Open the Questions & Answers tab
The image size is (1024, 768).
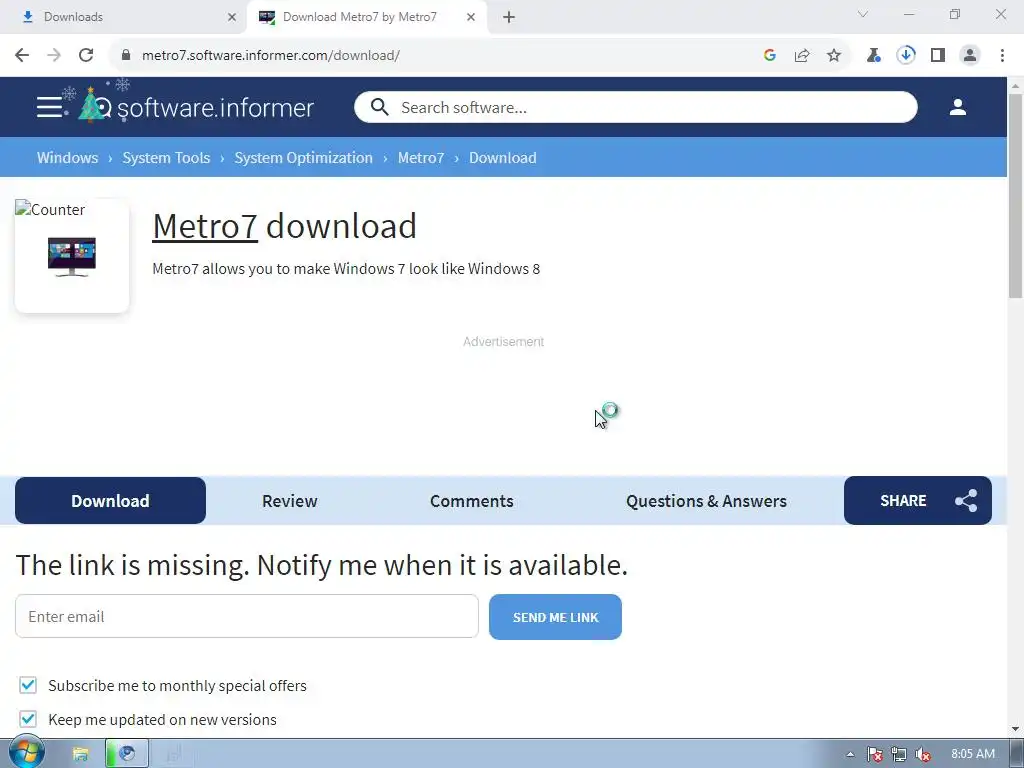click(706, 501)
